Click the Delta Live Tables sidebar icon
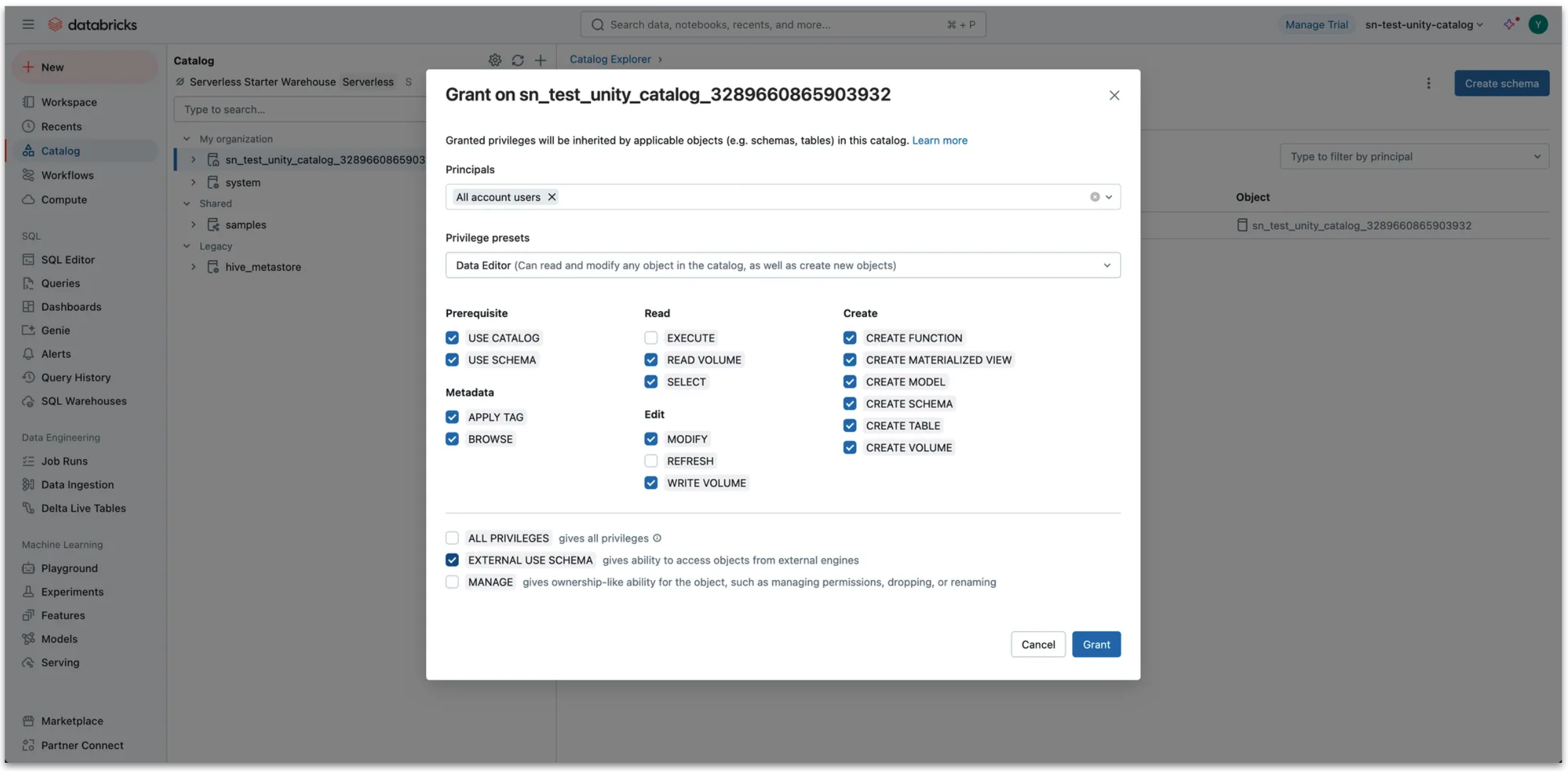The height and width of the screenshot is (771, 1568). [26, 508]
